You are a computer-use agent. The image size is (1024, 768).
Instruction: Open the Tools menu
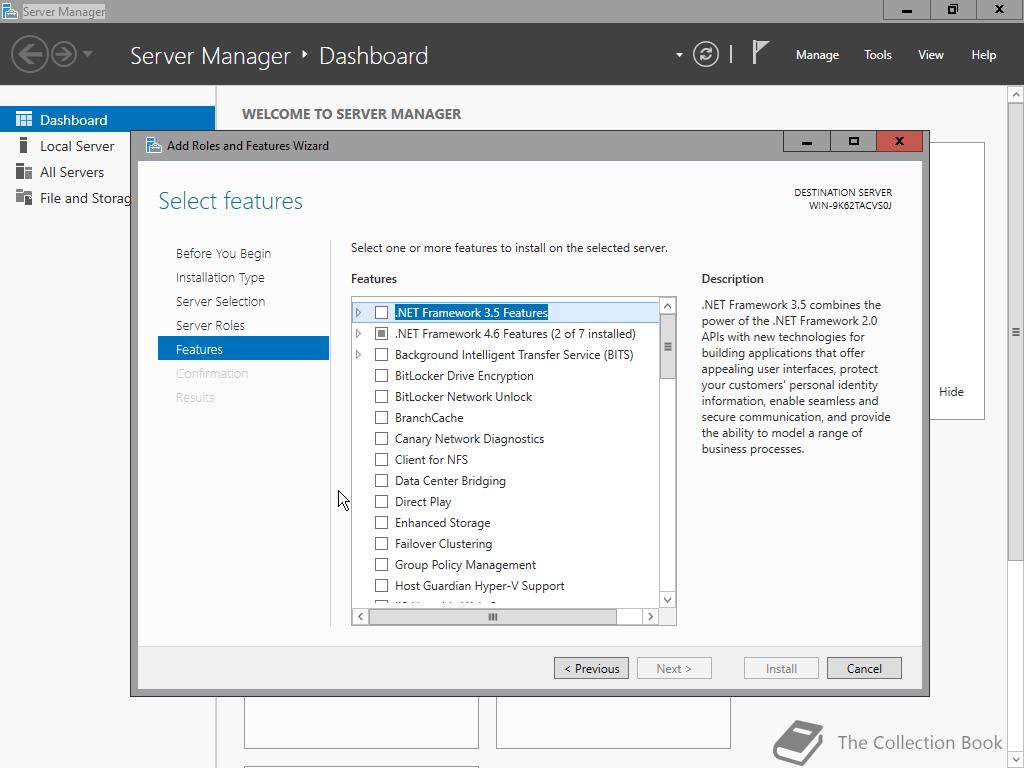point(878,55)
